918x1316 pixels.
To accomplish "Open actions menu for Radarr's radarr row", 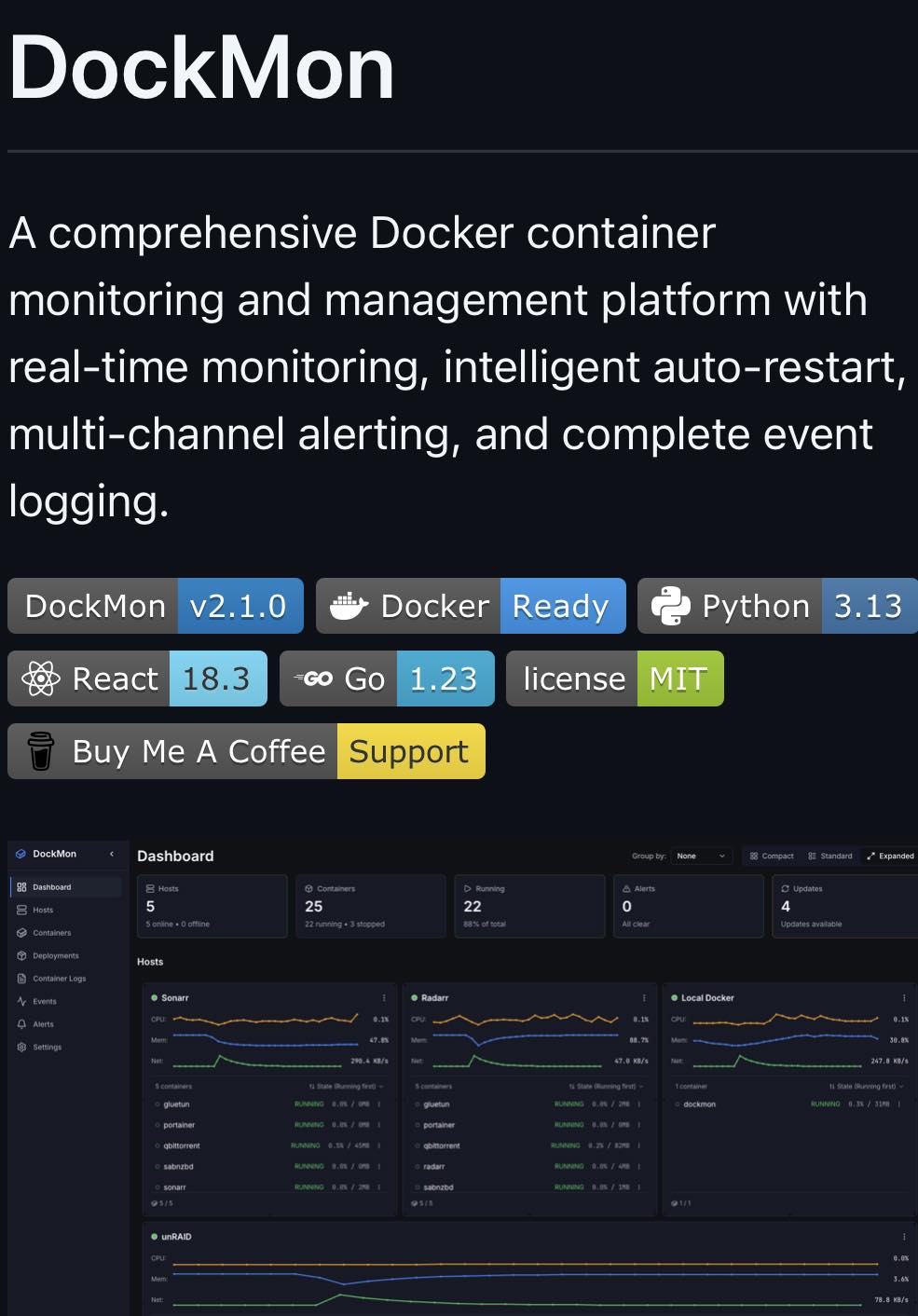I will pyautogui.click(x=639, y=1167).
